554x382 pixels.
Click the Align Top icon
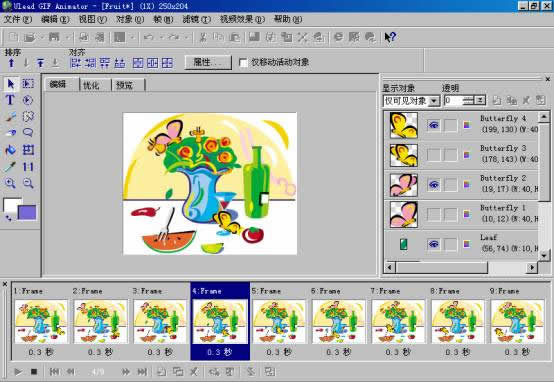[105, 63]
